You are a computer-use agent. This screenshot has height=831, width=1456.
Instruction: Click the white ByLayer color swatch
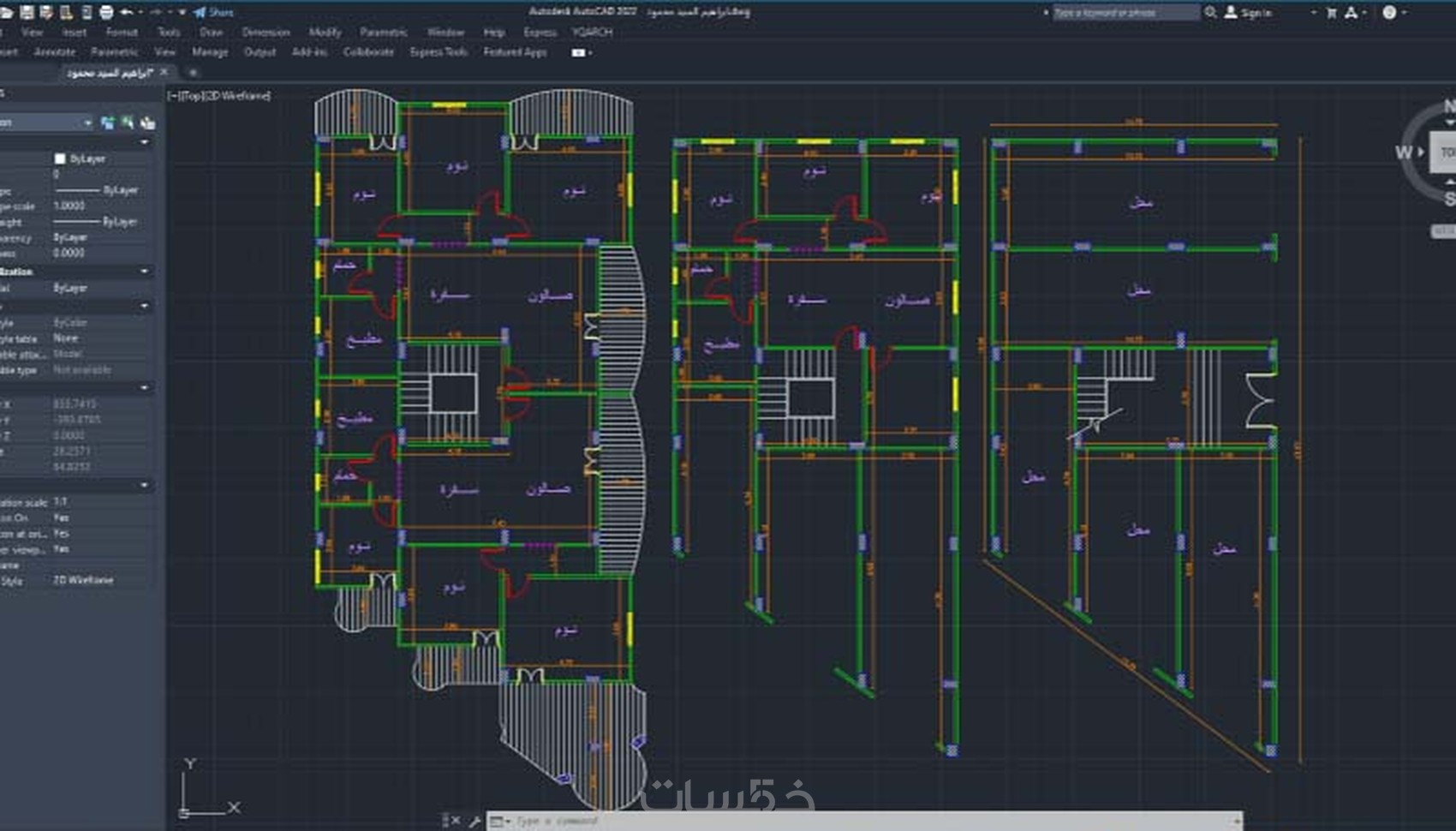[59, 158]
